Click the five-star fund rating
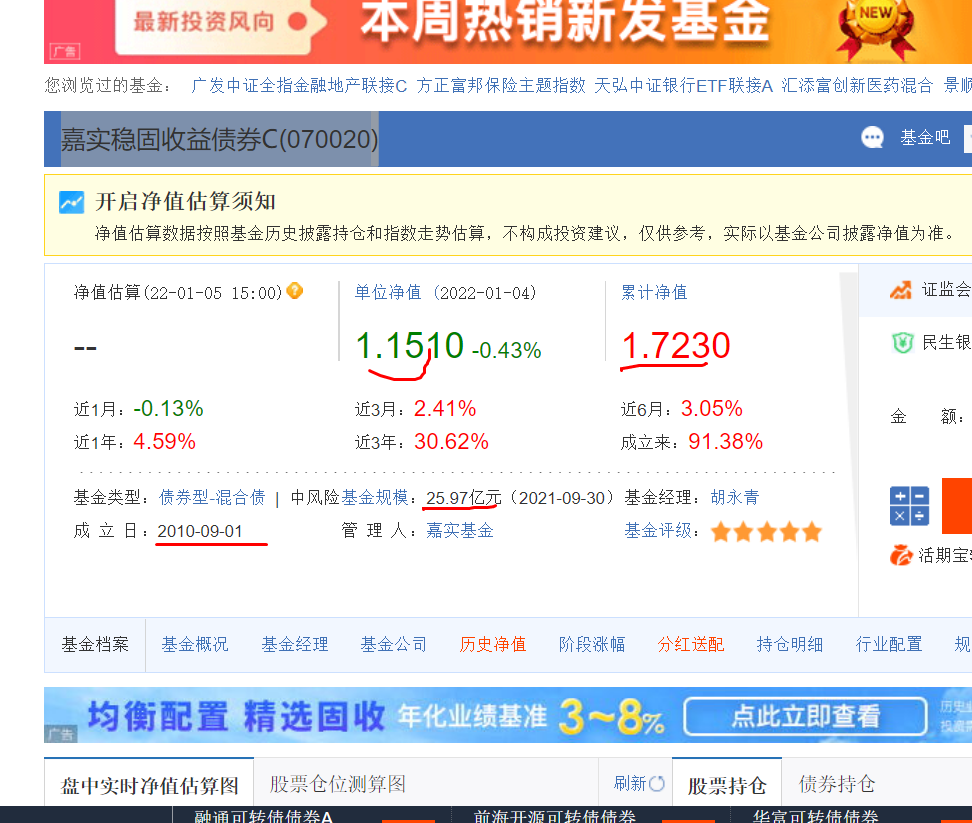 click(x=766, y=532)
